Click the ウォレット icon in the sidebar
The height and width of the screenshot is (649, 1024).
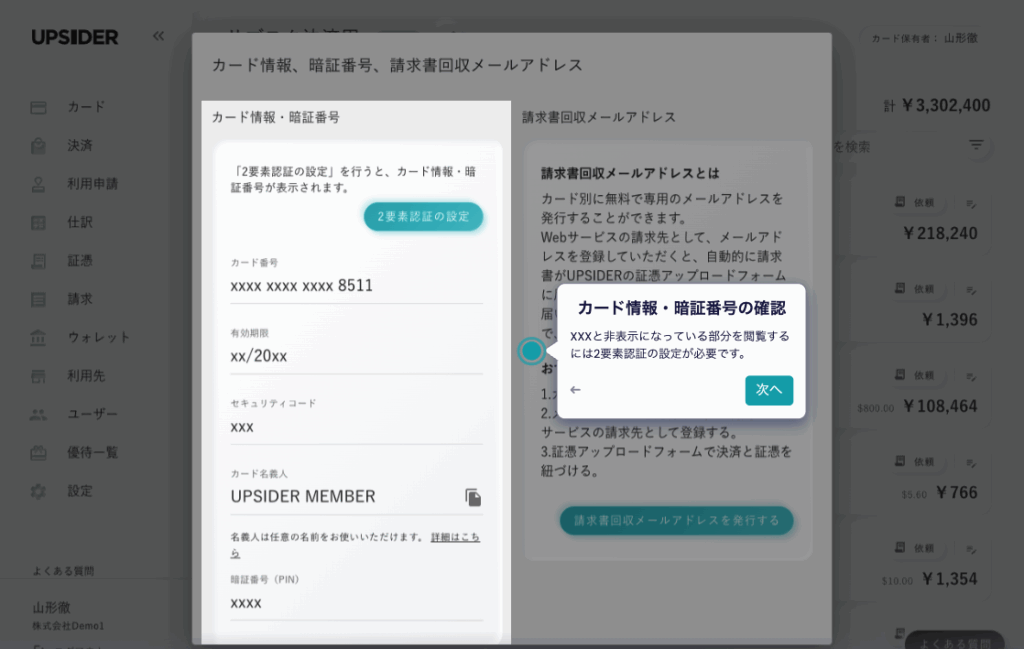39,337
